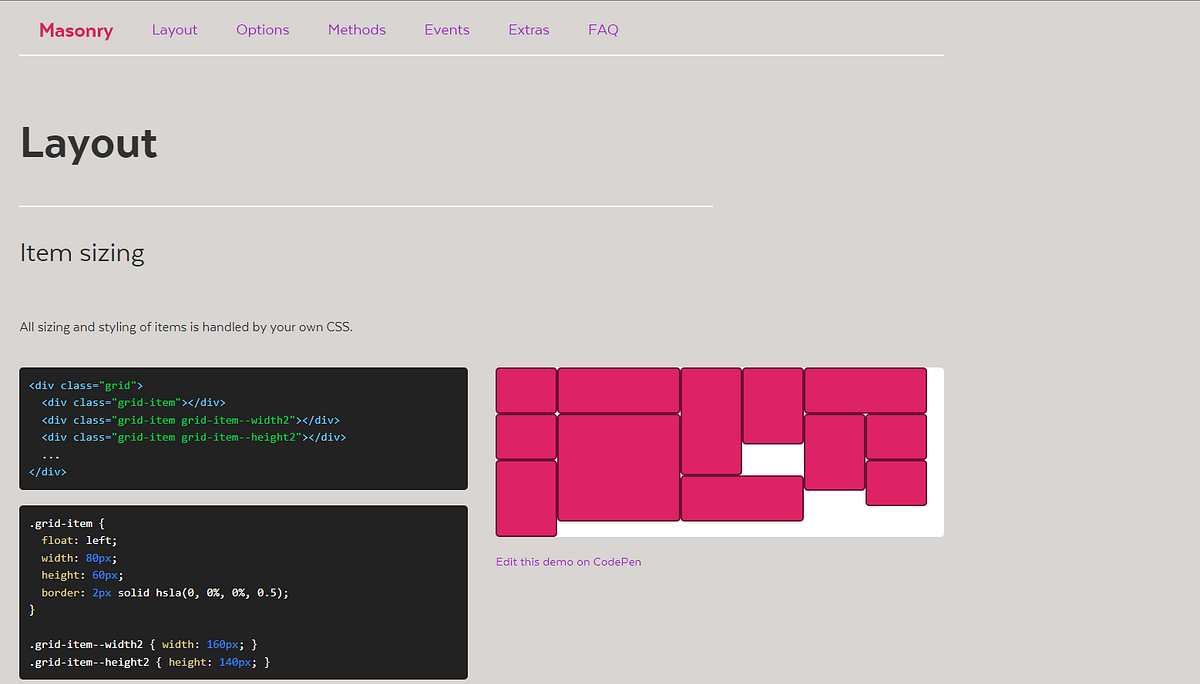Screen dimensions: 1200x684
Task: Open this demo on CodePen
Action: click(568, 561)
